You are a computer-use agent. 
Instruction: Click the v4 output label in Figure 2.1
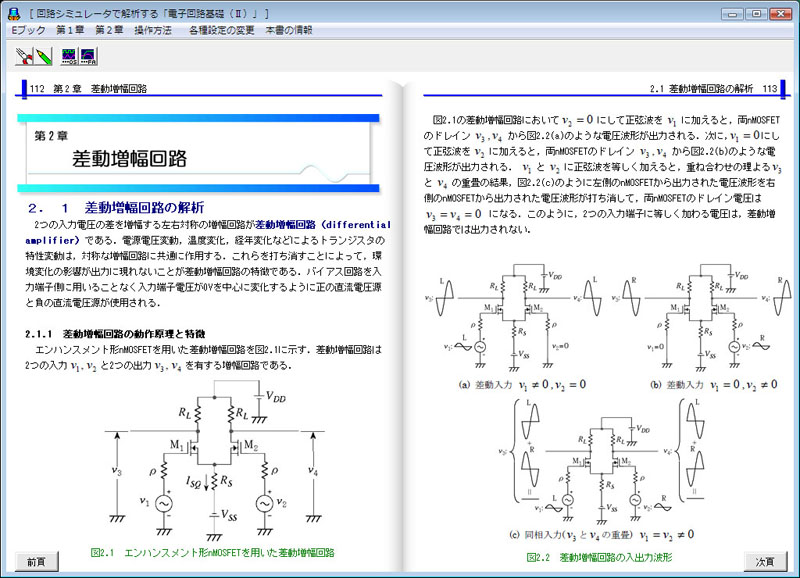[x=313, y=471]
